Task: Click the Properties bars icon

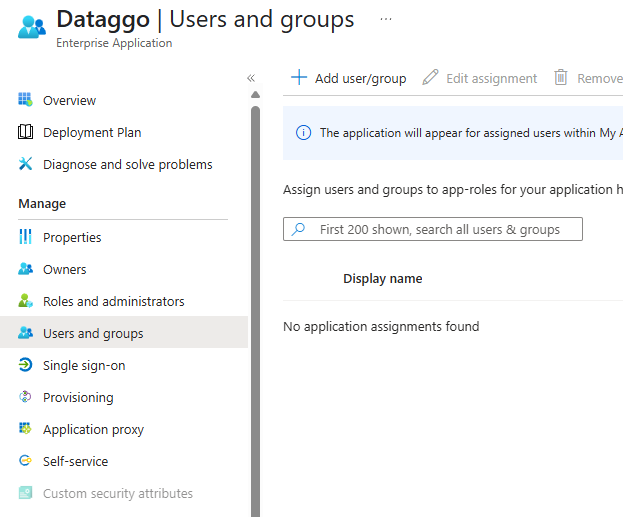Action: point(25,236)
